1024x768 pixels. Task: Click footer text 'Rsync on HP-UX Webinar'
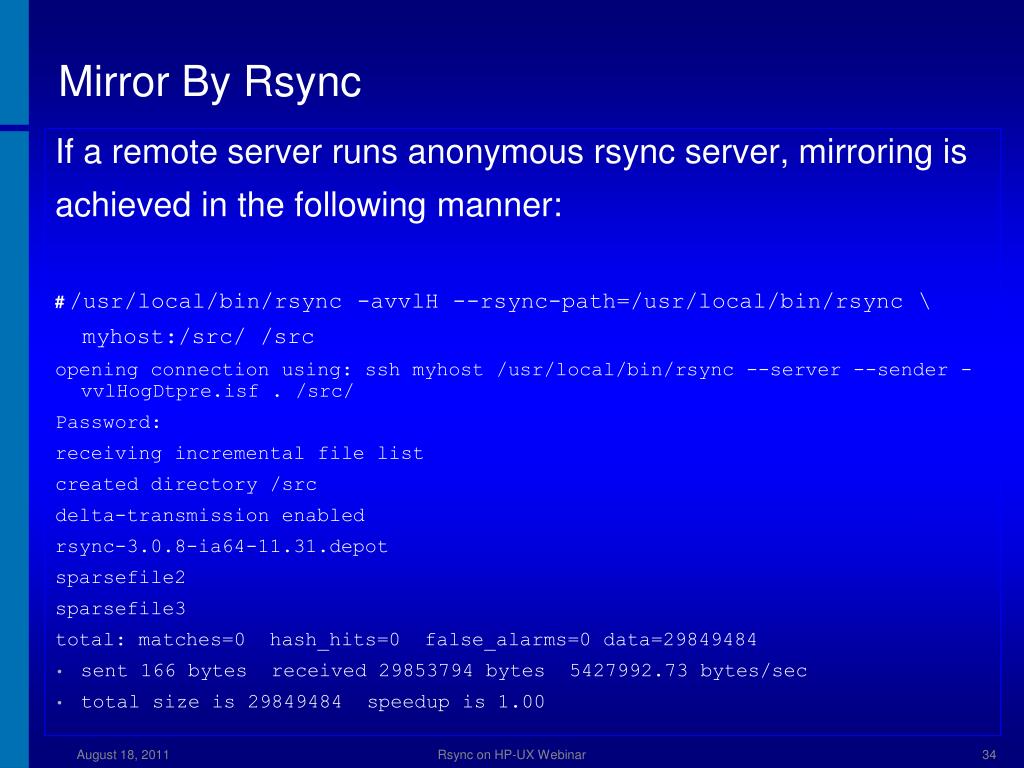click(511, 755)
